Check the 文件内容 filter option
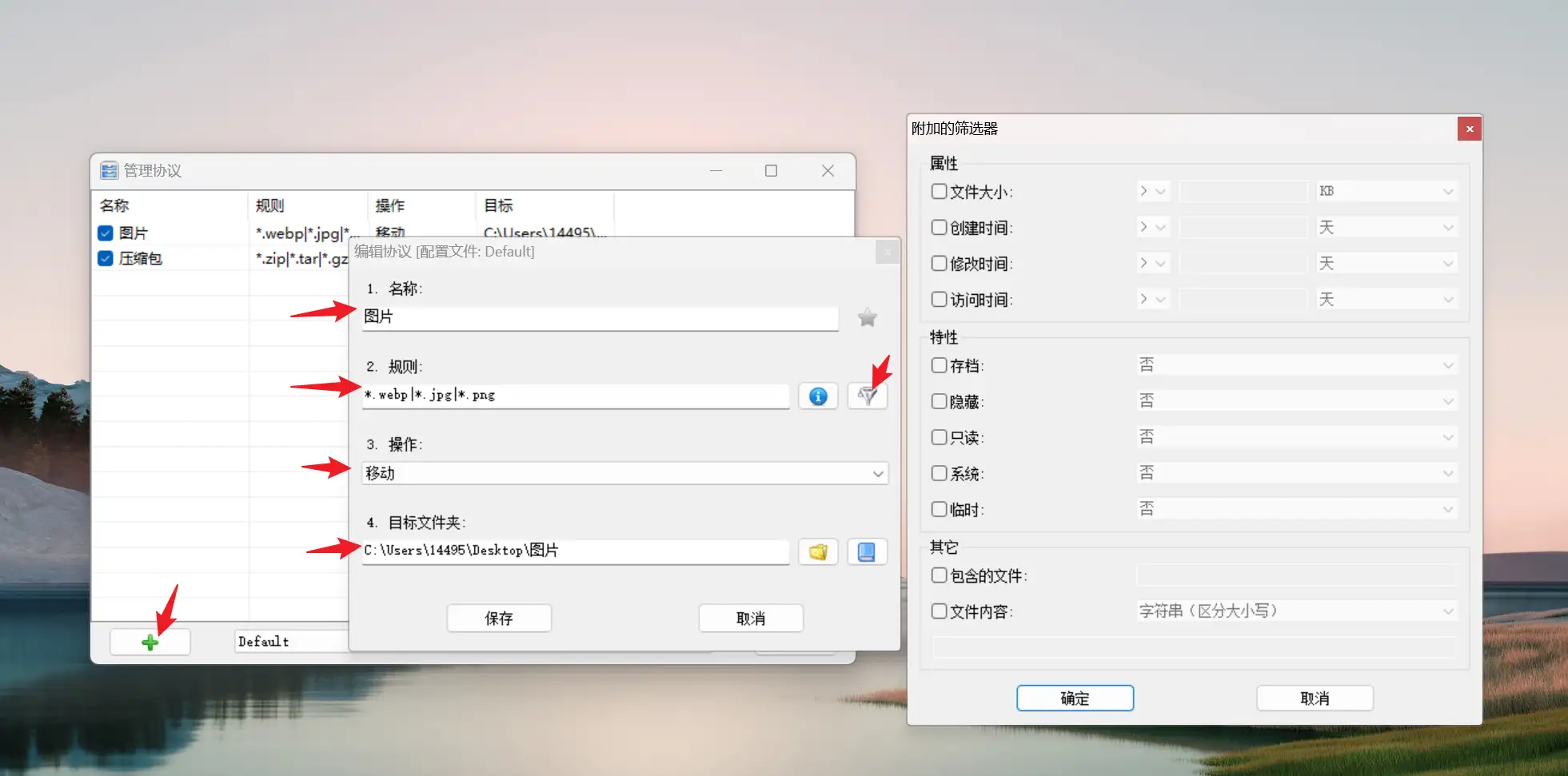Image resolution: width=1568 pixels, height=776 pixels. (x=939, y=611)
